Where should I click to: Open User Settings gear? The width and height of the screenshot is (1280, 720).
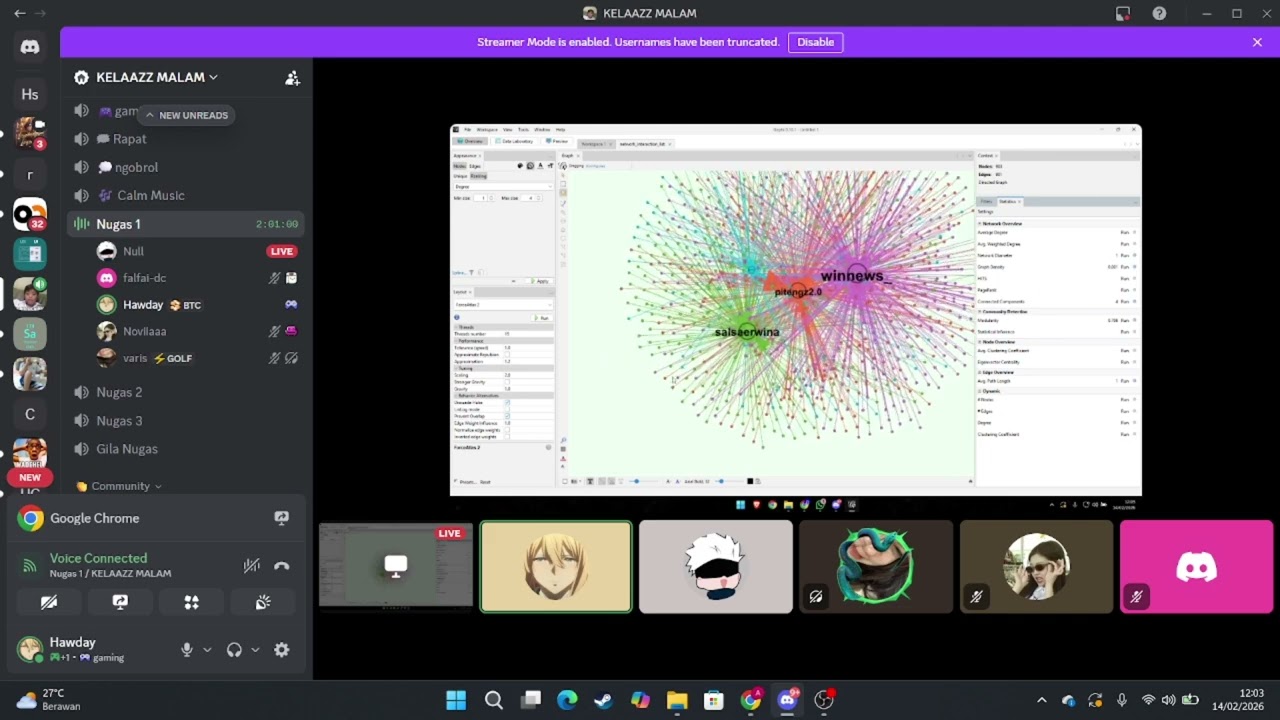coord(282,650)
